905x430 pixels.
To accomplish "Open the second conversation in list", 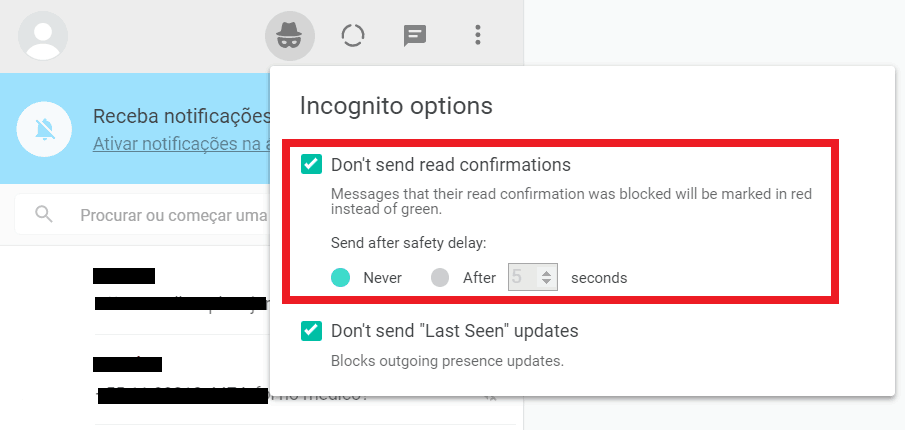I will click(306, 379).
